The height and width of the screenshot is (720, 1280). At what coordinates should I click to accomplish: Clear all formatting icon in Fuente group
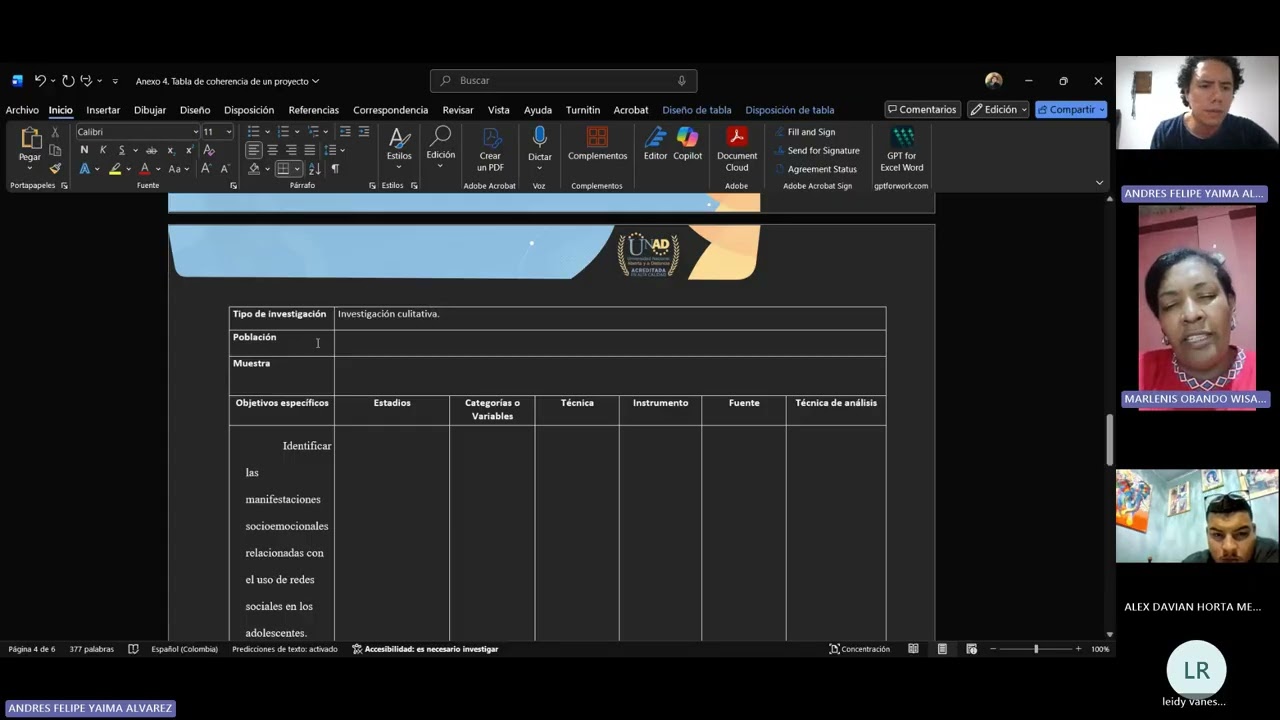[x=209, y=150]
